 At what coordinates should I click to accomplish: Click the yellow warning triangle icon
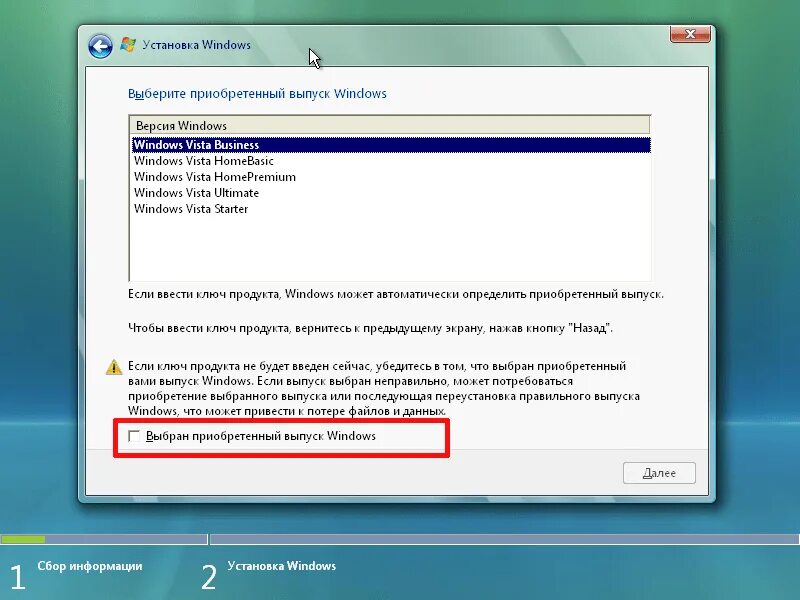pyautogui.click(x=114, y=367)
